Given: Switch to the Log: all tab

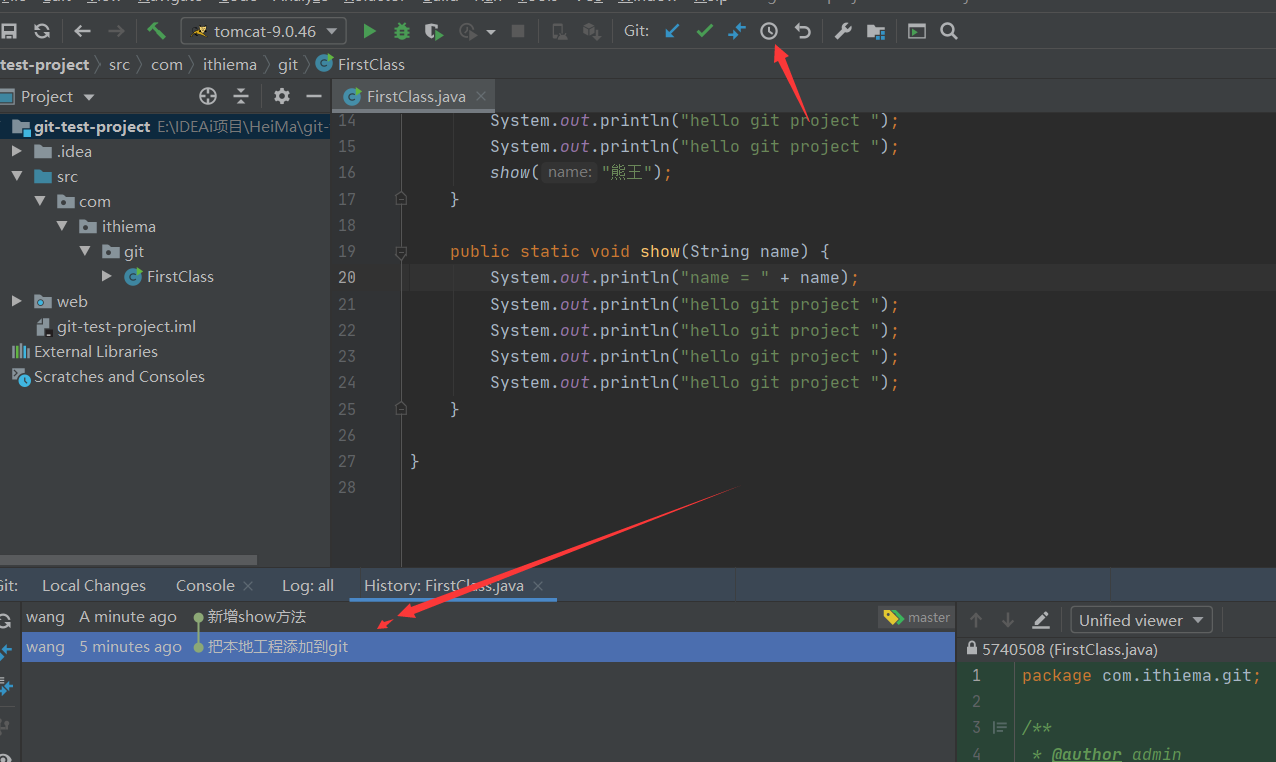Looking at the screenshot, I should [x=308, y=585].
